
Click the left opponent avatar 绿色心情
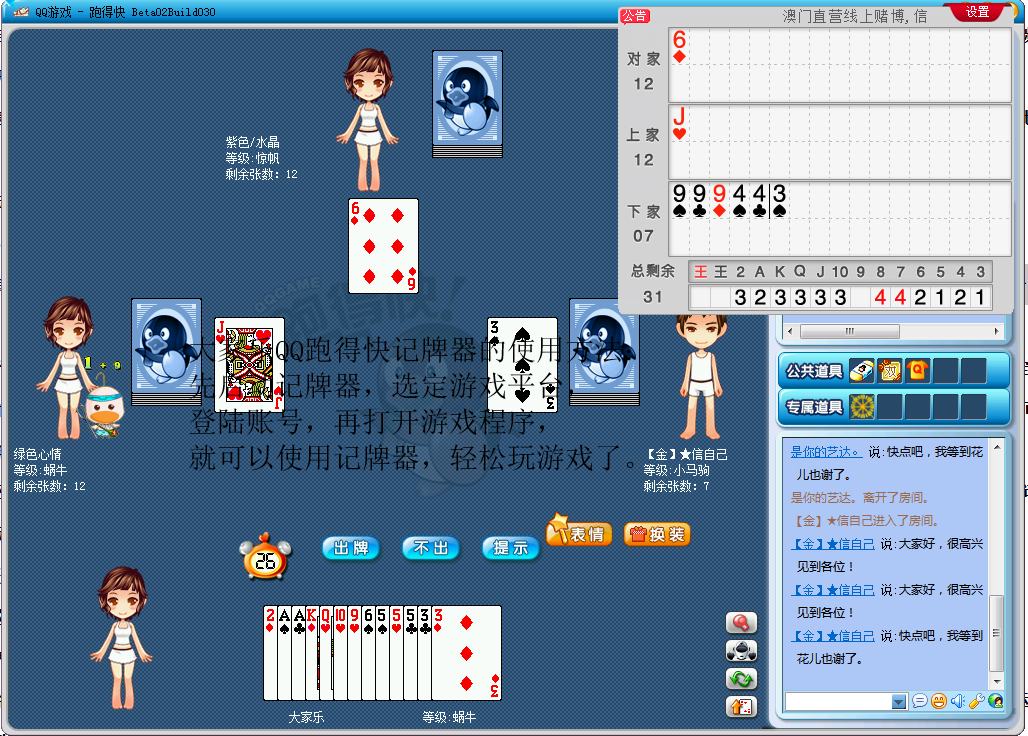(67, 368)
